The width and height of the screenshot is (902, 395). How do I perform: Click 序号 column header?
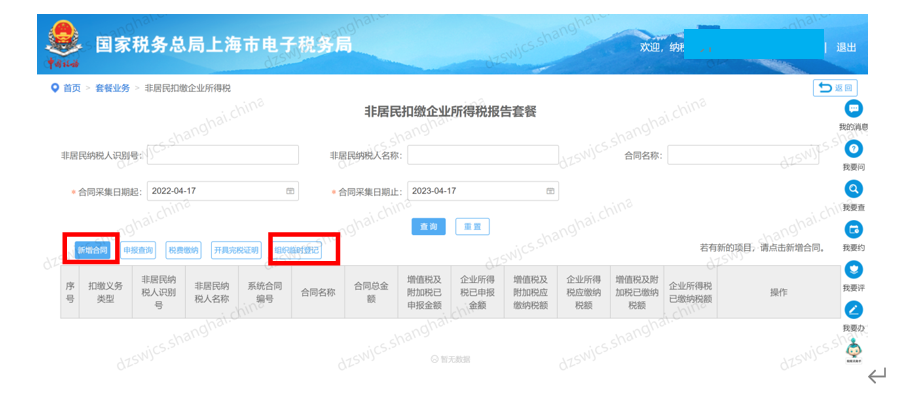pyautogui.click(x=70, y=292)
